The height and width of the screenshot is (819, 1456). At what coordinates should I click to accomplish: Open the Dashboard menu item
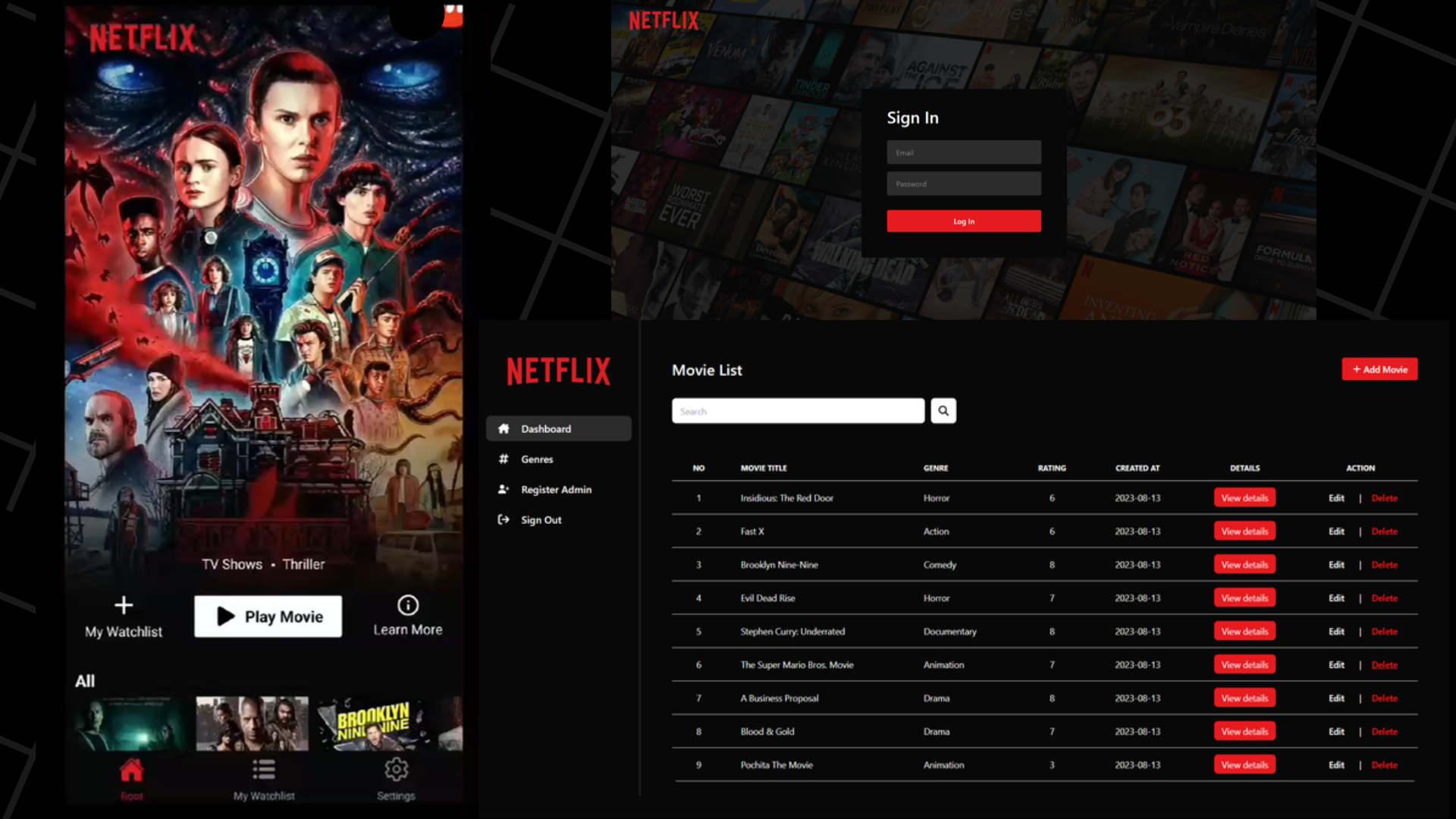pyautogui.click(x=558, y=428)
